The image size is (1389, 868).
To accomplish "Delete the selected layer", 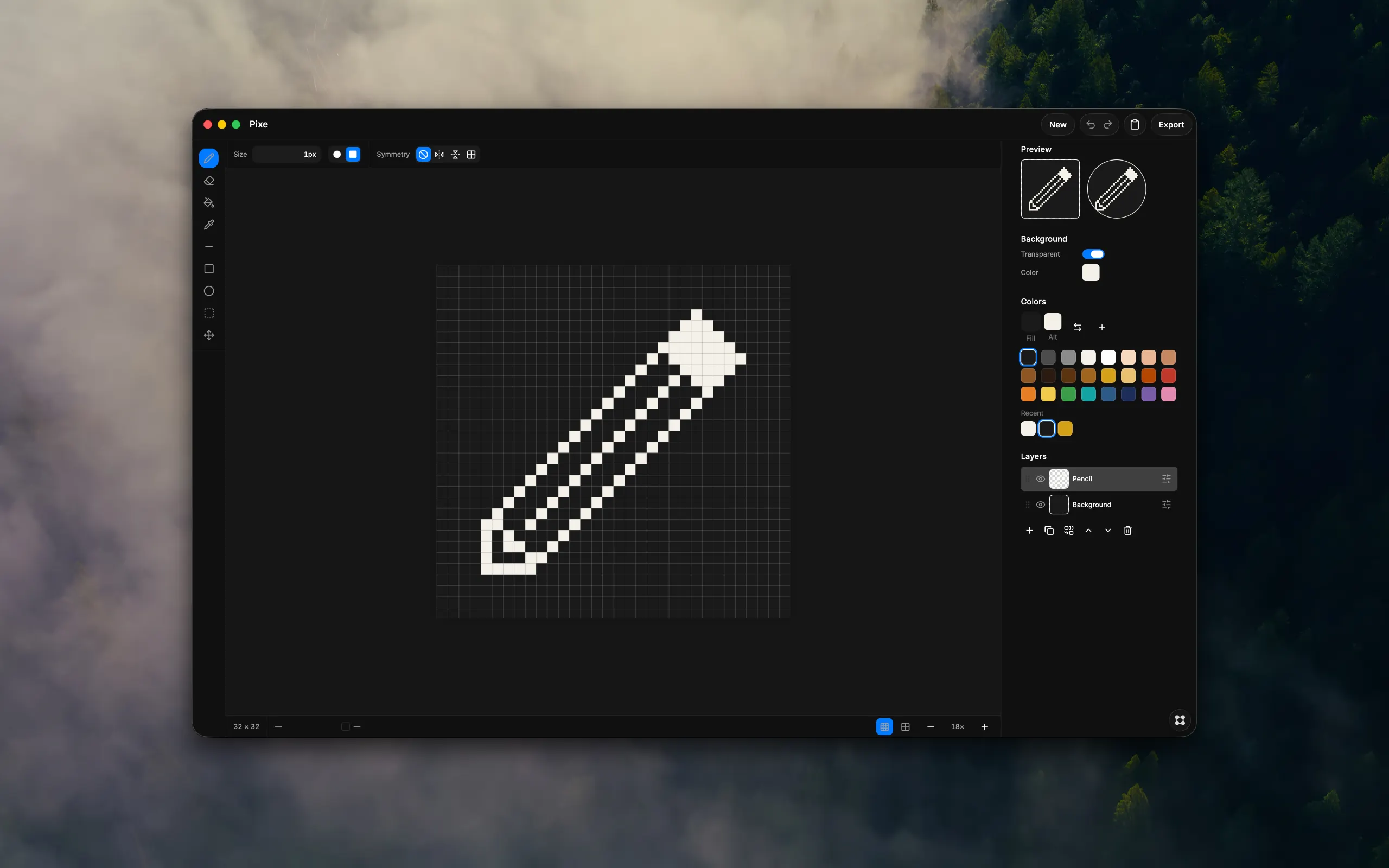I will [x=1127, y=531].
